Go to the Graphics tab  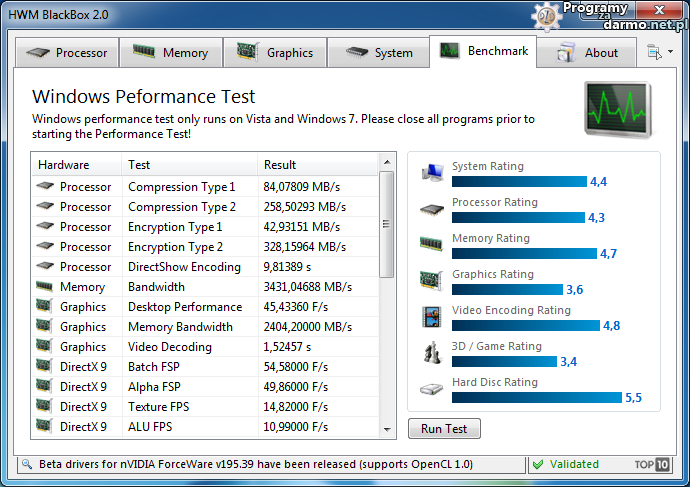pos(277,53)
